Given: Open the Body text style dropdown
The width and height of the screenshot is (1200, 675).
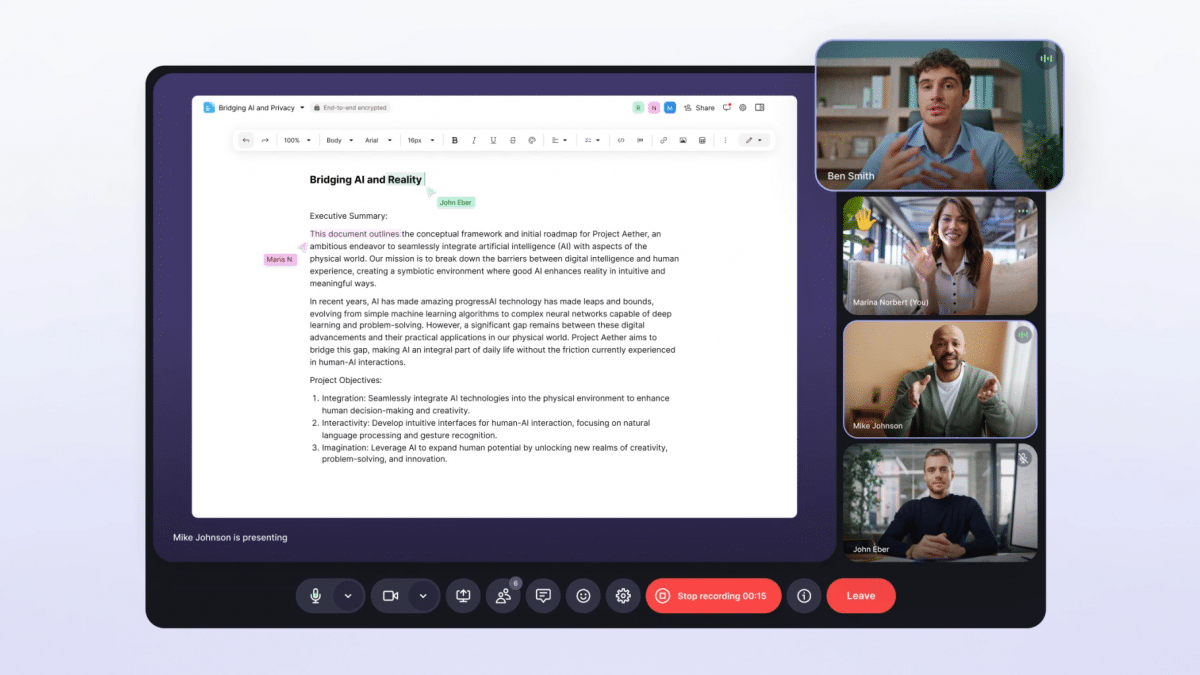Looking at the screenshot, I should pyautogui.click(x=339, y=140).
